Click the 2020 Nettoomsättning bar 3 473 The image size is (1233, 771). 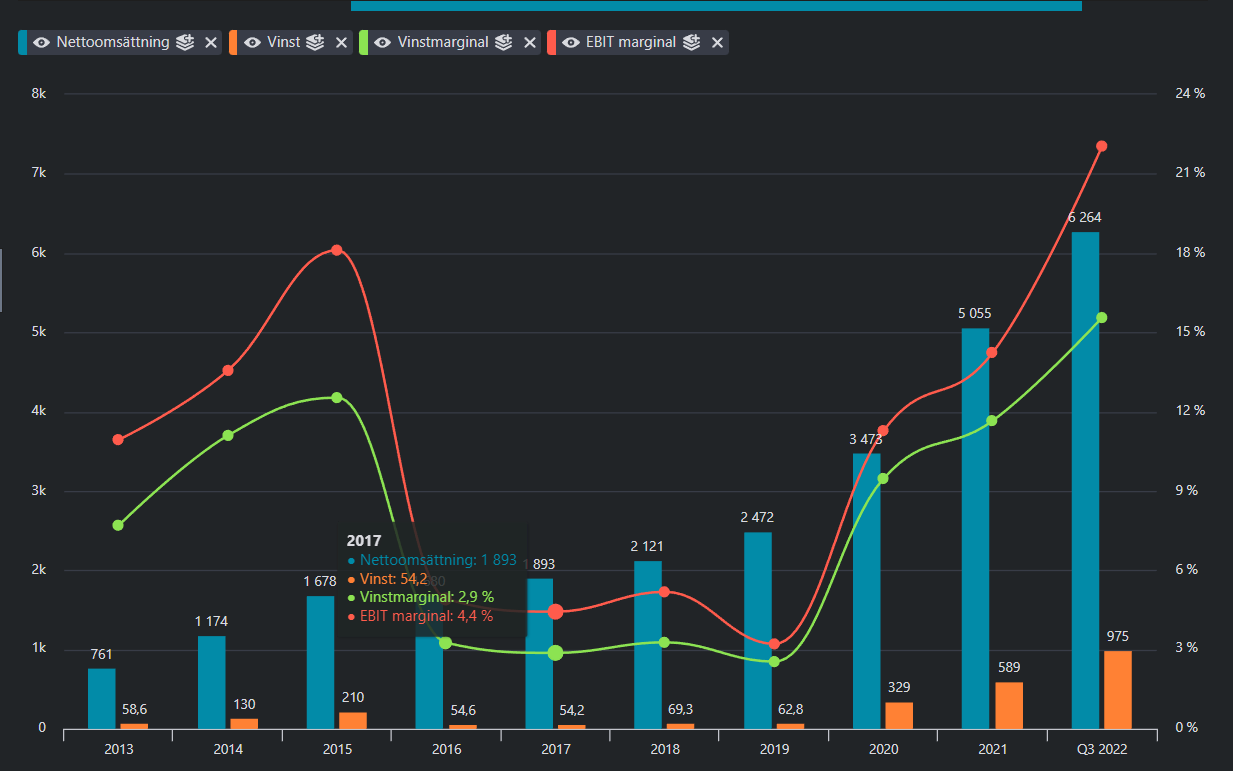click(x=866, y=591)
